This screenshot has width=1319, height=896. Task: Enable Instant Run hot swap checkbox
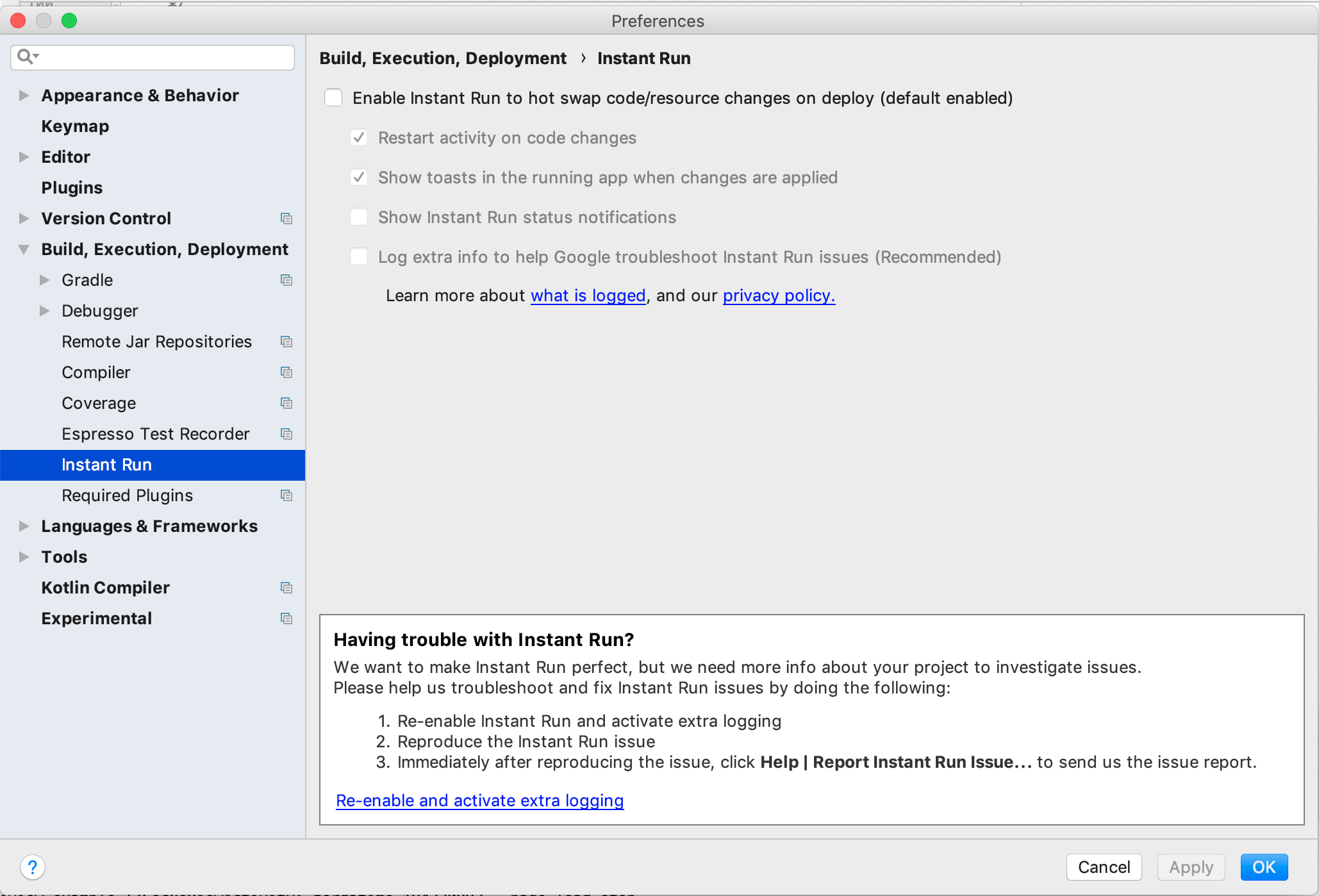(333, 98)
